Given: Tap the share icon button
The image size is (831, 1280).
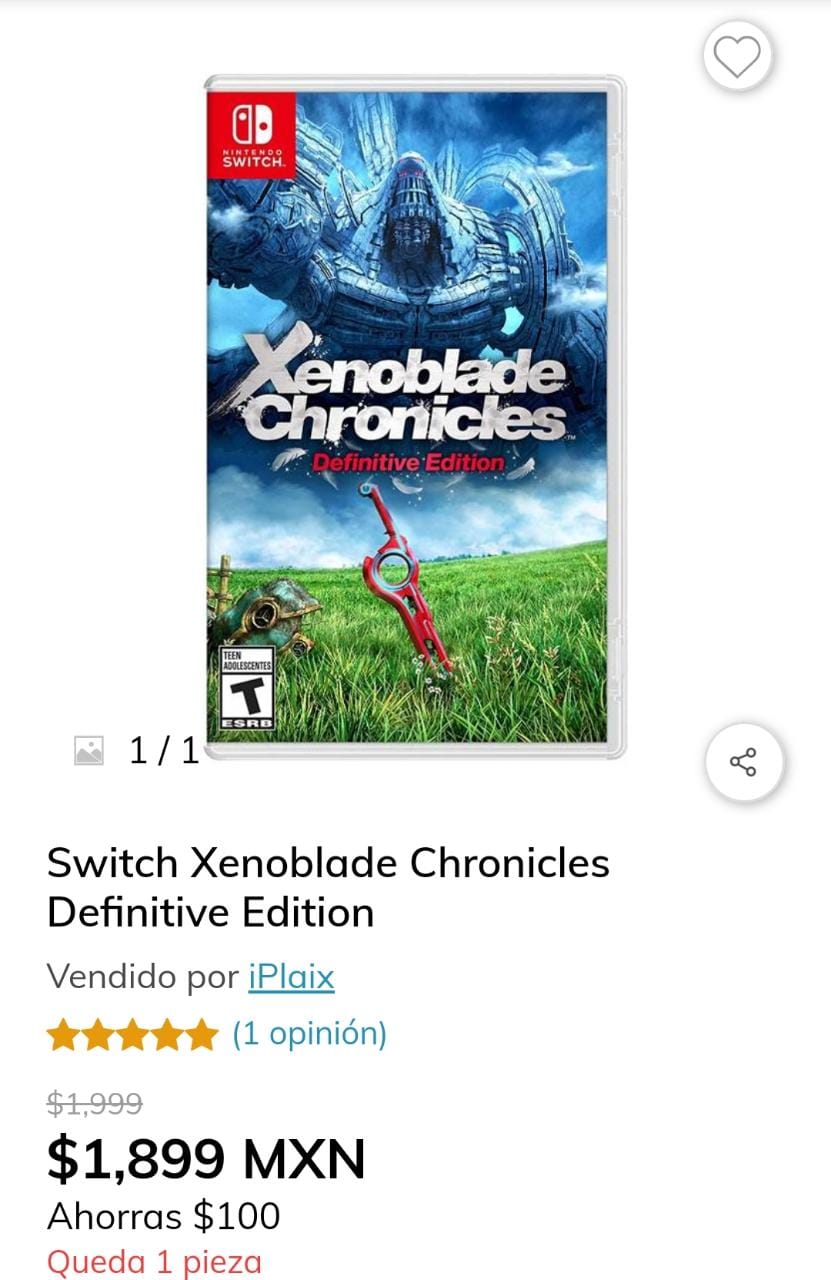Looking at the screenshot, I should click(x=743, y=762).
